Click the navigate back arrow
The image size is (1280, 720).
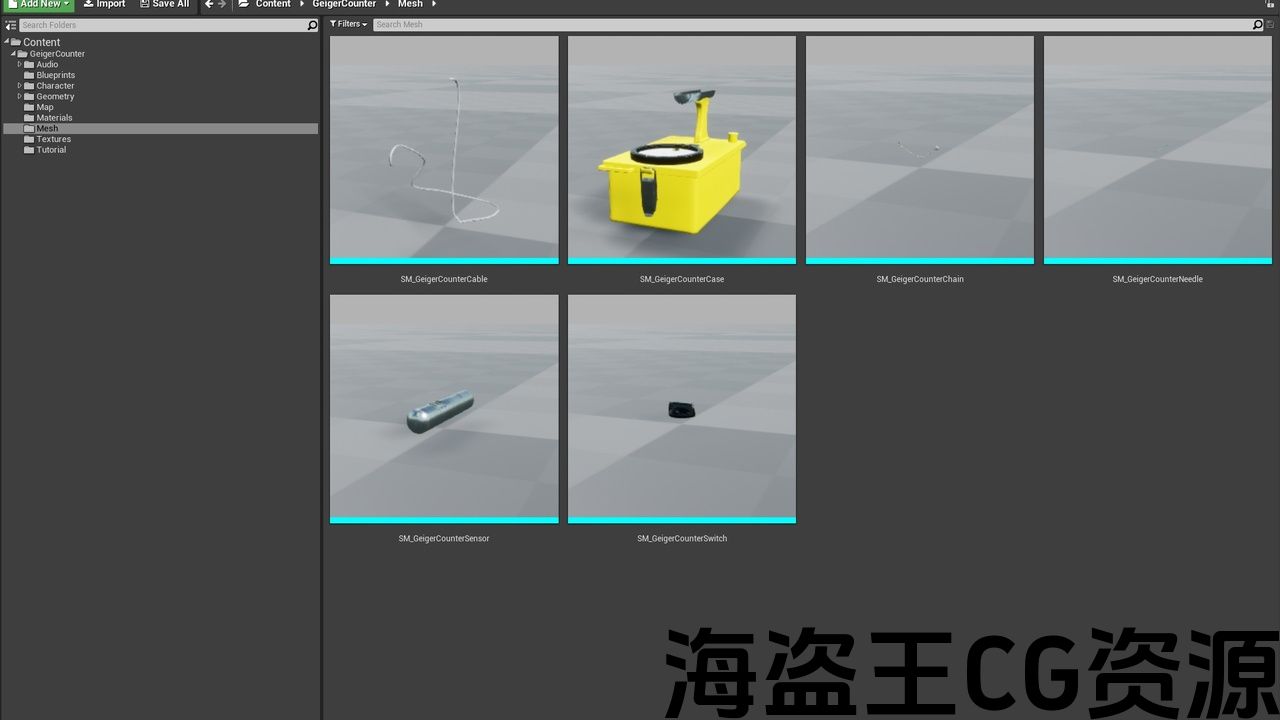[x=209, y=4]
